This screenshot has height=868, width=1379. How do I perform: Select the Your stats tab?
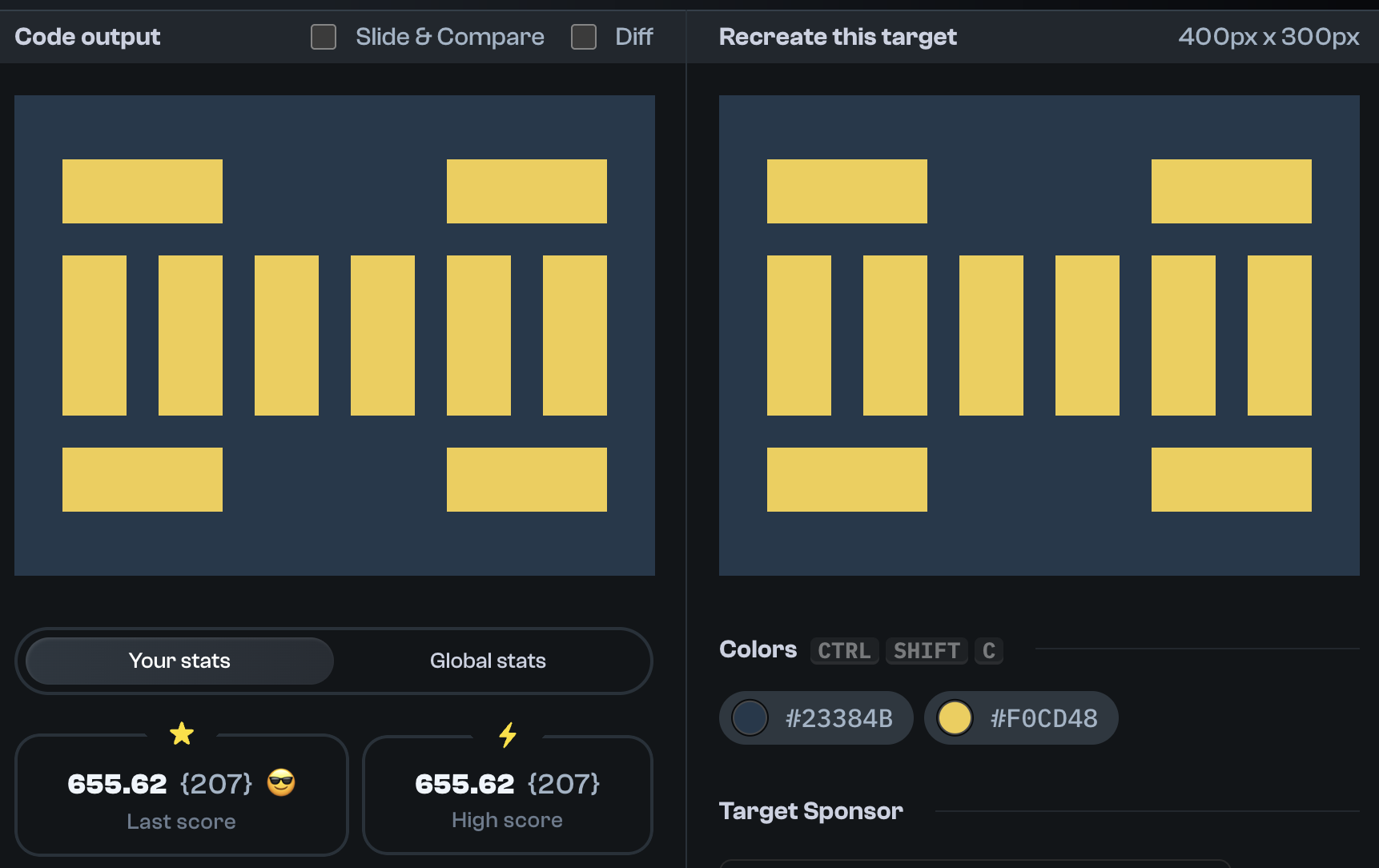[179, 661]
